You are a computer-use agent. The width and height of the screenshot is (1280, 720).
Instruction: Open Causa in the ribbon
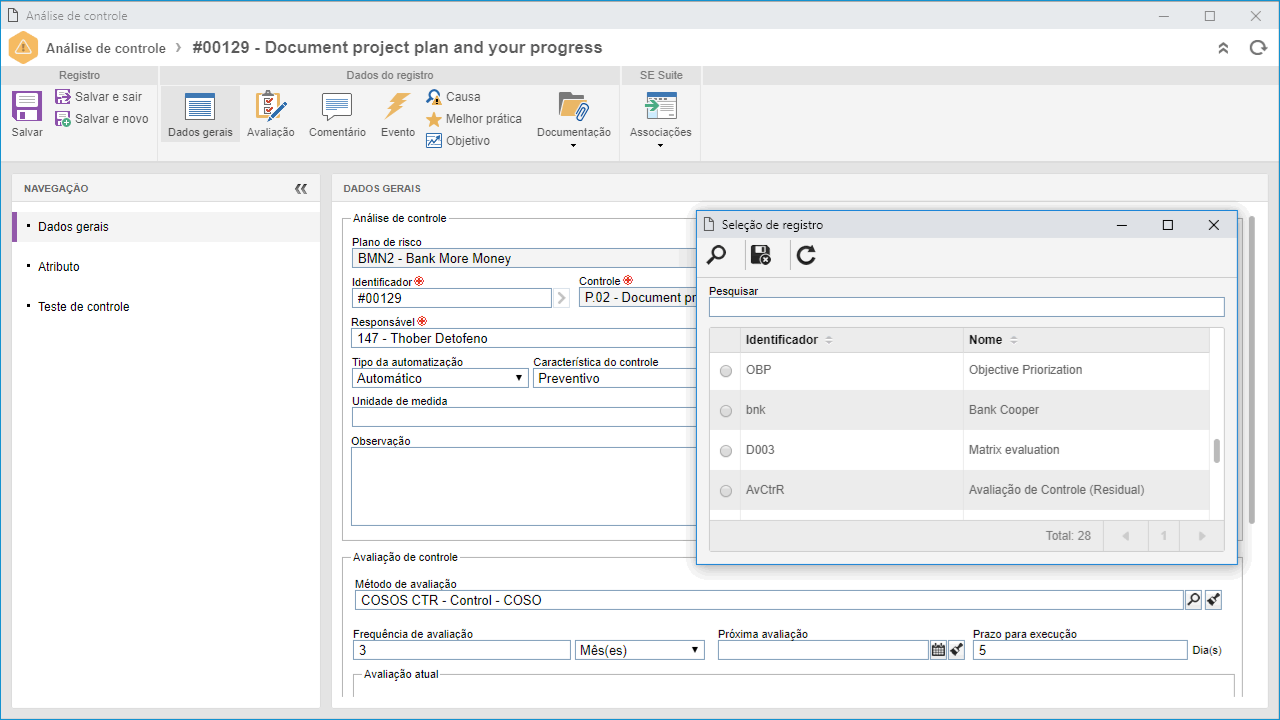pos(453,97)
